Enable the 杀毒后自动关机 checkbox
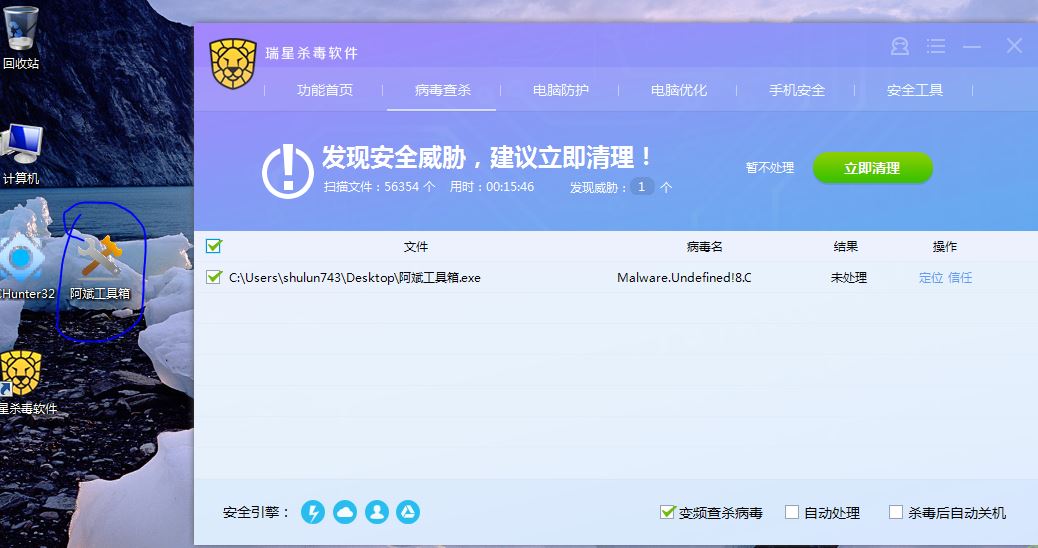This screenshot has height=548, width=1038. pos(896,512)
